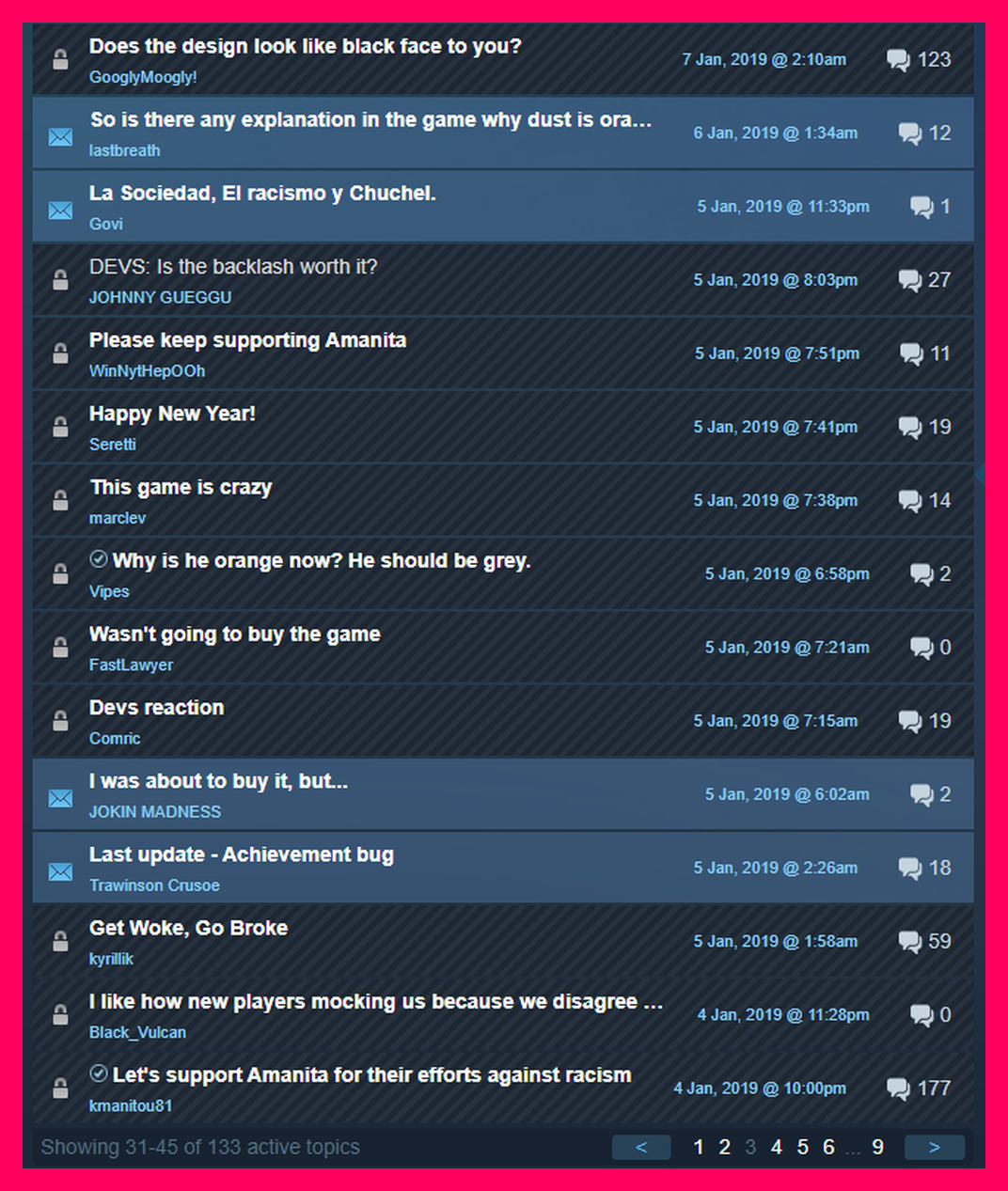Screen dimensions: 1008x1191
Task: Click the comment bubble icon showing 123 replies
Action: coord(898,60)
